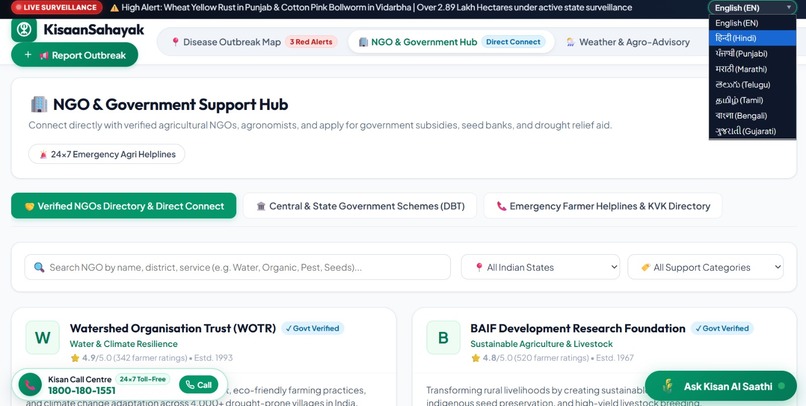Click 24×7 Emergency Agri Helplines chip
Screen dimensions: 806x406
[x=106, y=154]
